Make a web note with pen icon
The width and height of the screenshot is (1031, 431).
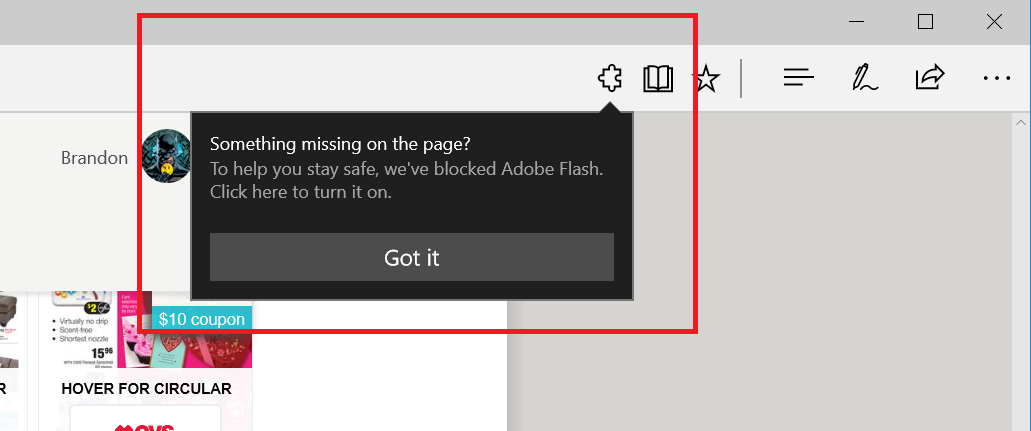coord(864,78)
